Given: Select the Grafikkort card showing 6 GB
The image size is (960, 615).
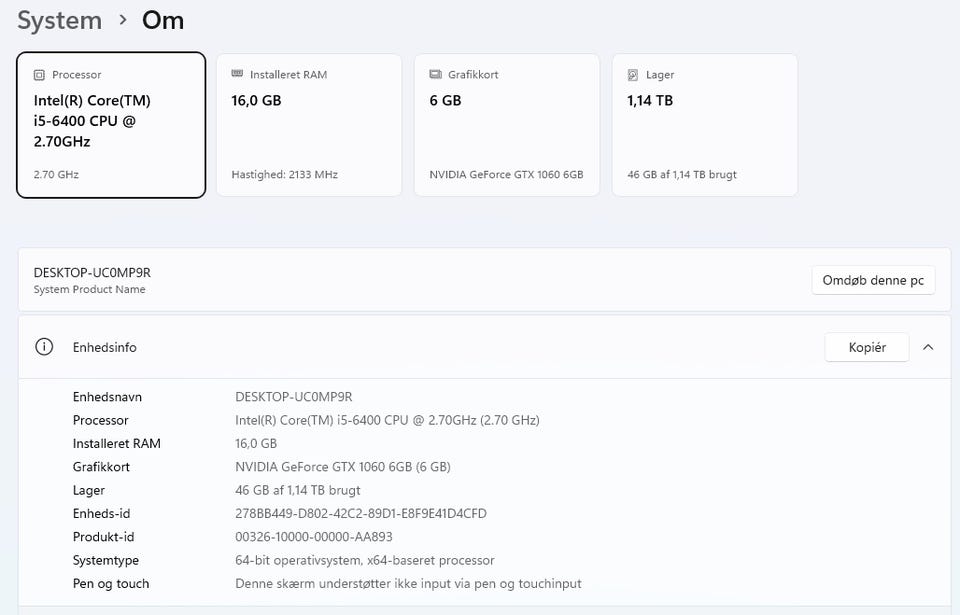Looking at the screenshot, I should 507,125.
